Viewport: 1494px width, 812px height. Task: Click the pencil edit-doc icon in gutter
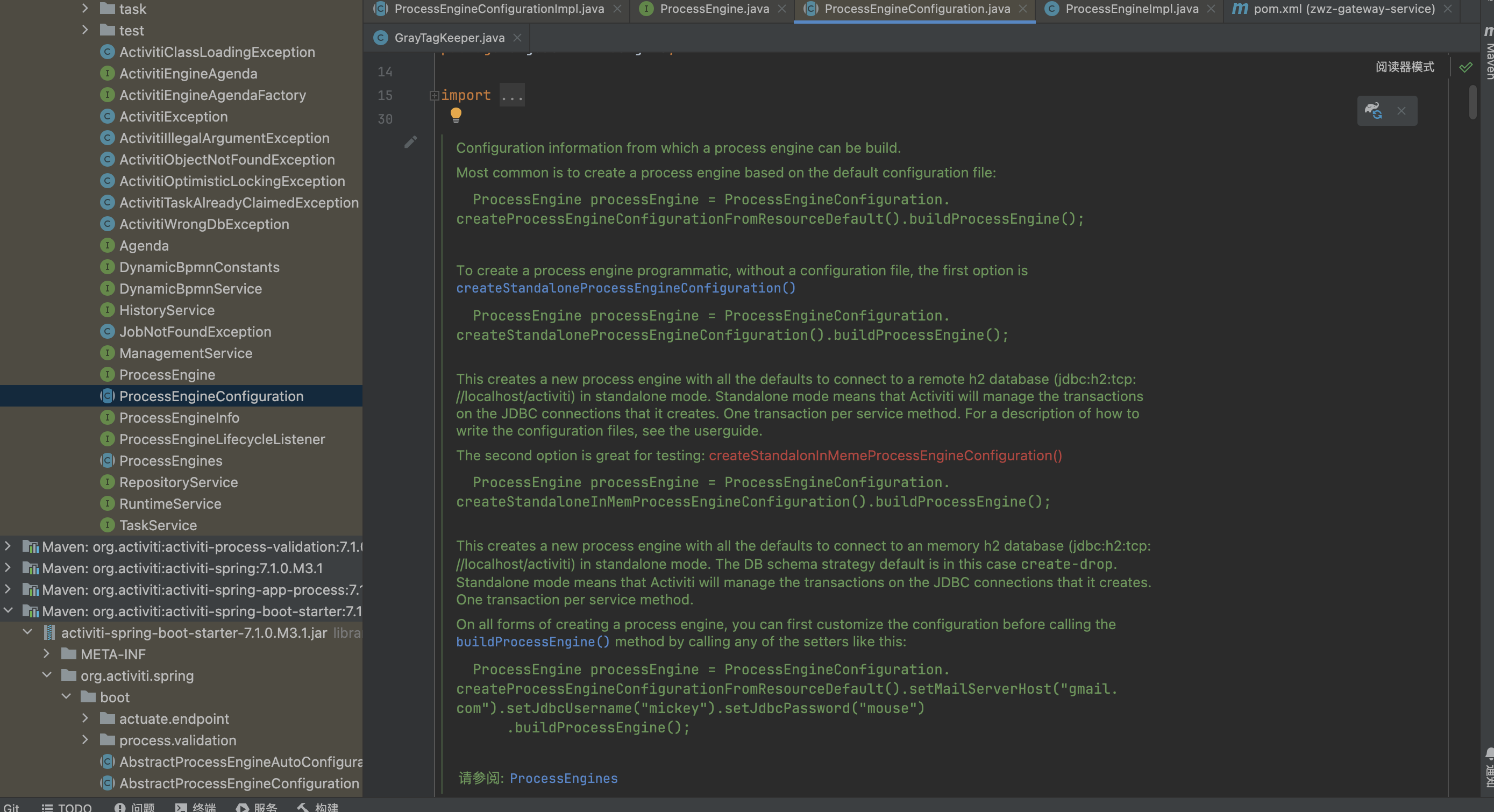411,142
